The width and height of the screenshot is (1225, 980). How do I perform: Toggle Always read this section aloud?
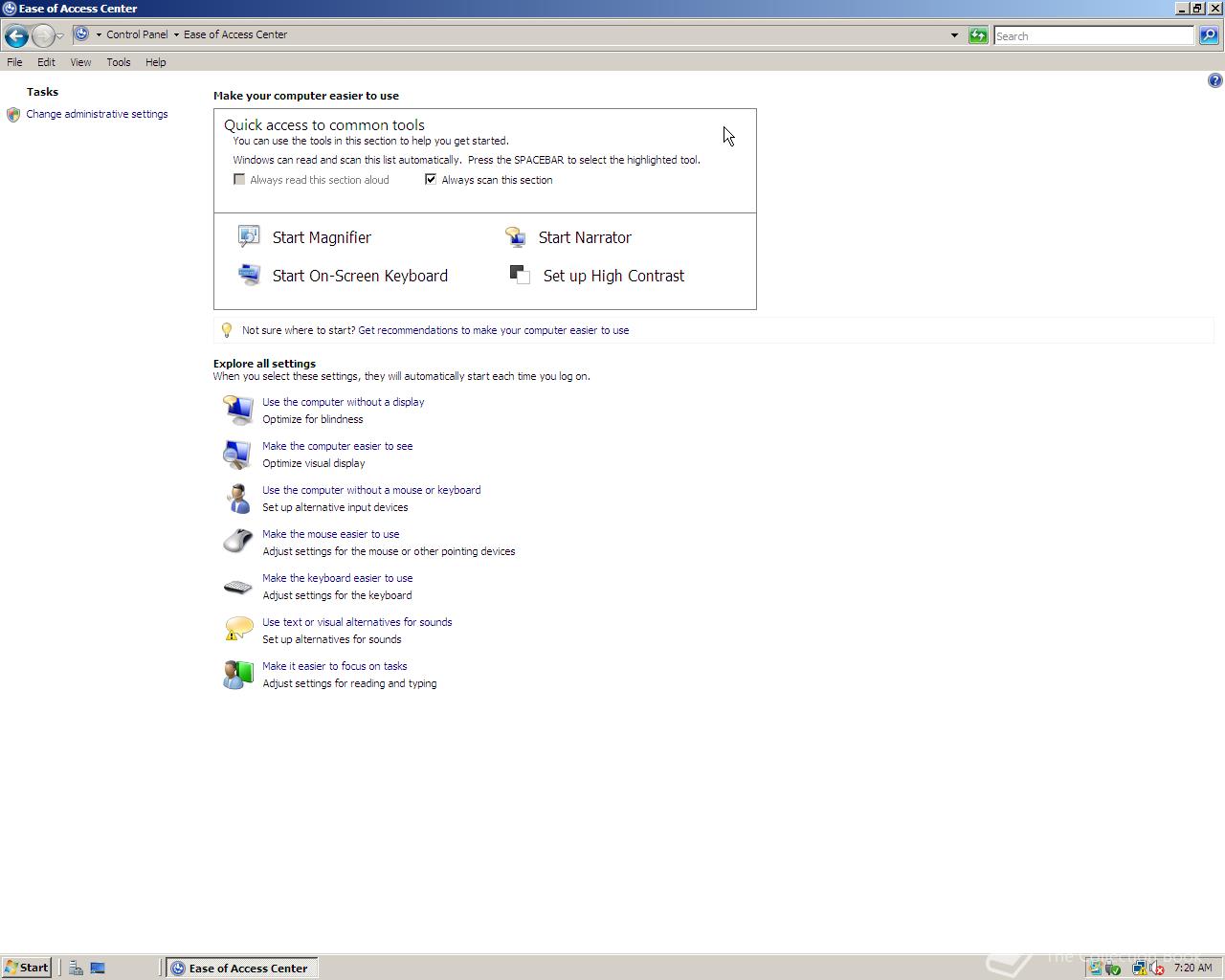(x=239, y=179)
